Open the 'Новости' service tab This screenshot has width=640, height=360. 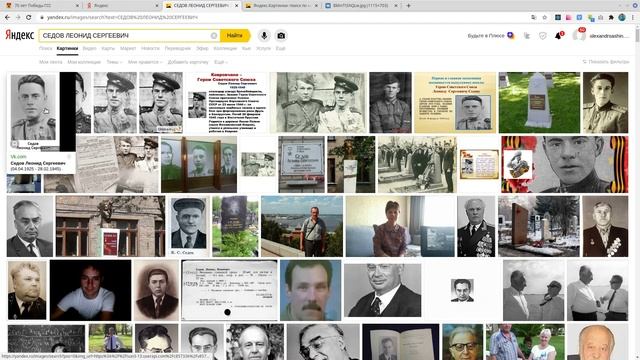150,48
